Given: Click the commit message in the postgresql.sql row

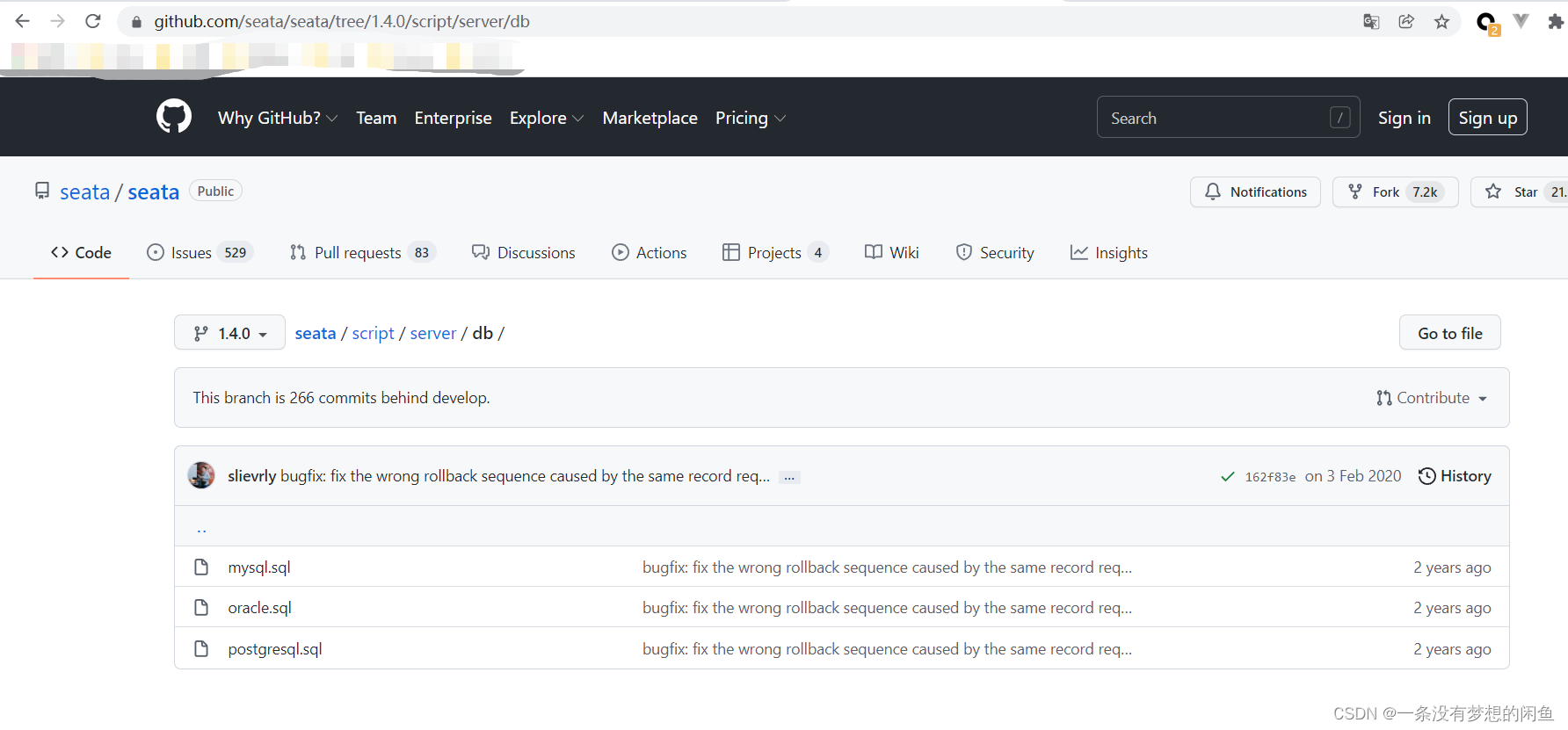Looking at the screenshot, I should (x=887, y=649).
